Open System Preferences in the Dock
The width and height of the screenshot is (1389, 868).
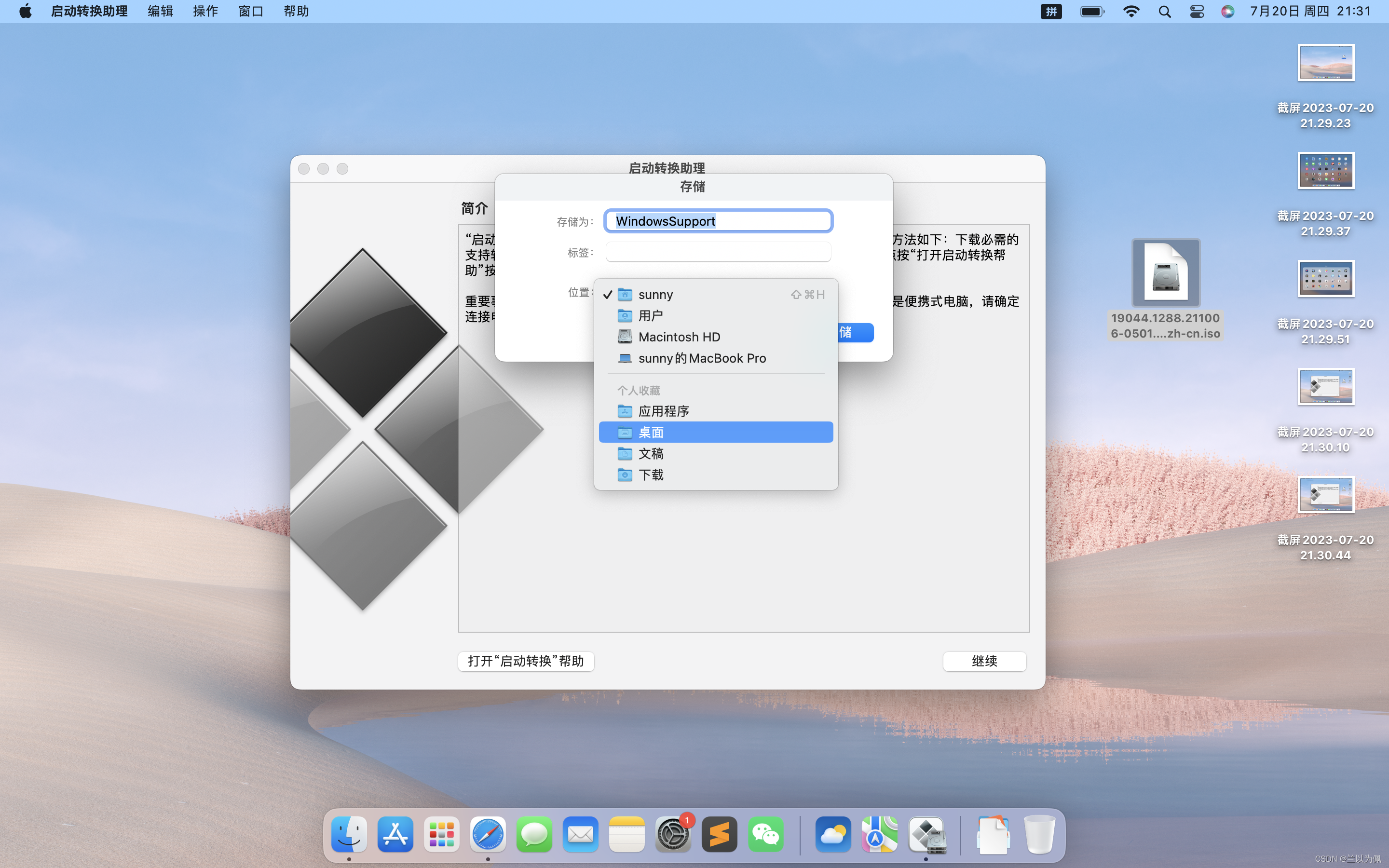point(673,834)
